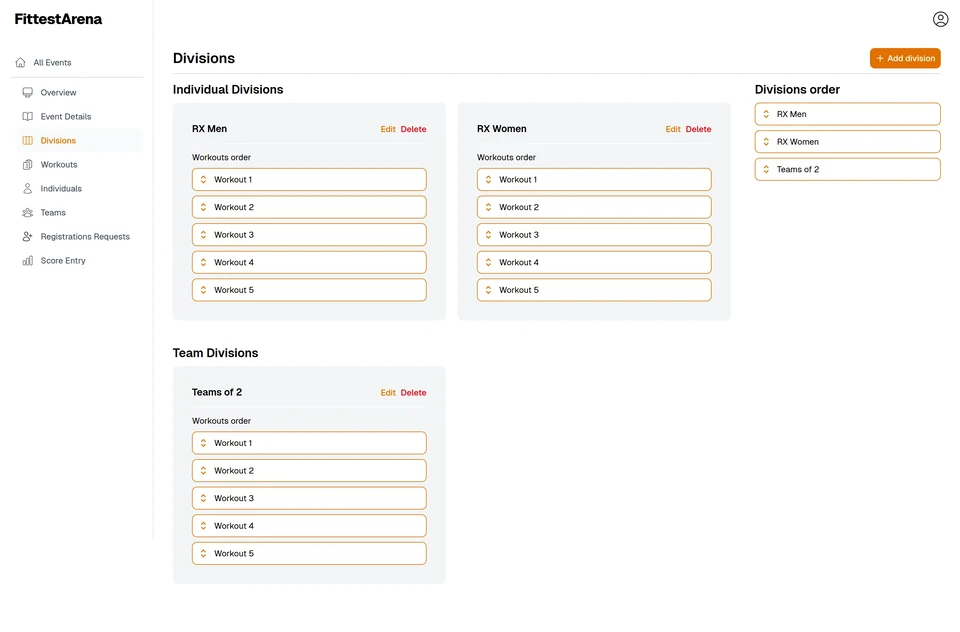Click the Event Details book icon
The height and width of the screenshot is (632, 960).
pyautogui.click(x=28, y=117)
